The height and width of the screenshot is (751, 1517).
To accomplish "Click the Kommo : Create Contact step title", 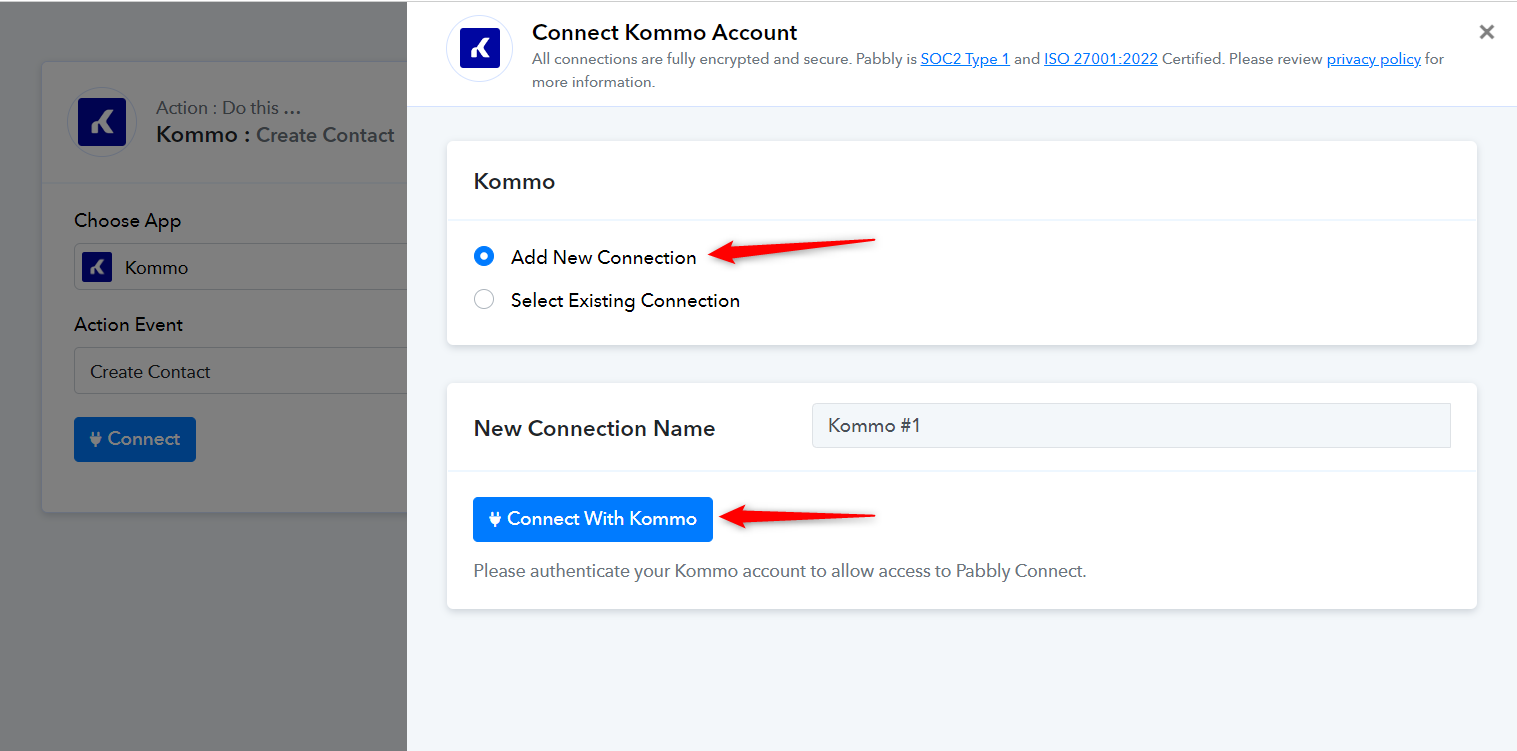I will pos(275,135).
